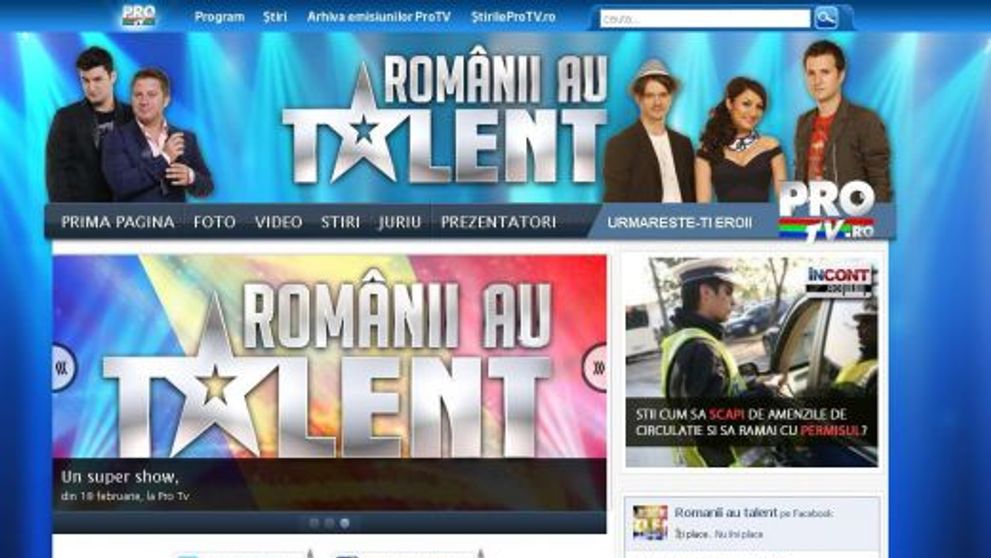Click the Romanii au talent Facebook page link

725,513
